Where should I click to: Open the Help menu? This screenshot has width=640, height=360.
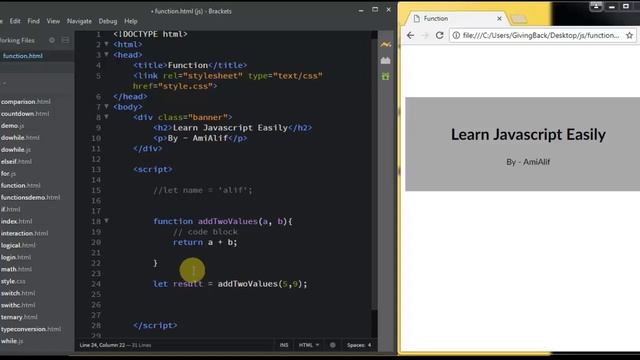pos(131,21)
